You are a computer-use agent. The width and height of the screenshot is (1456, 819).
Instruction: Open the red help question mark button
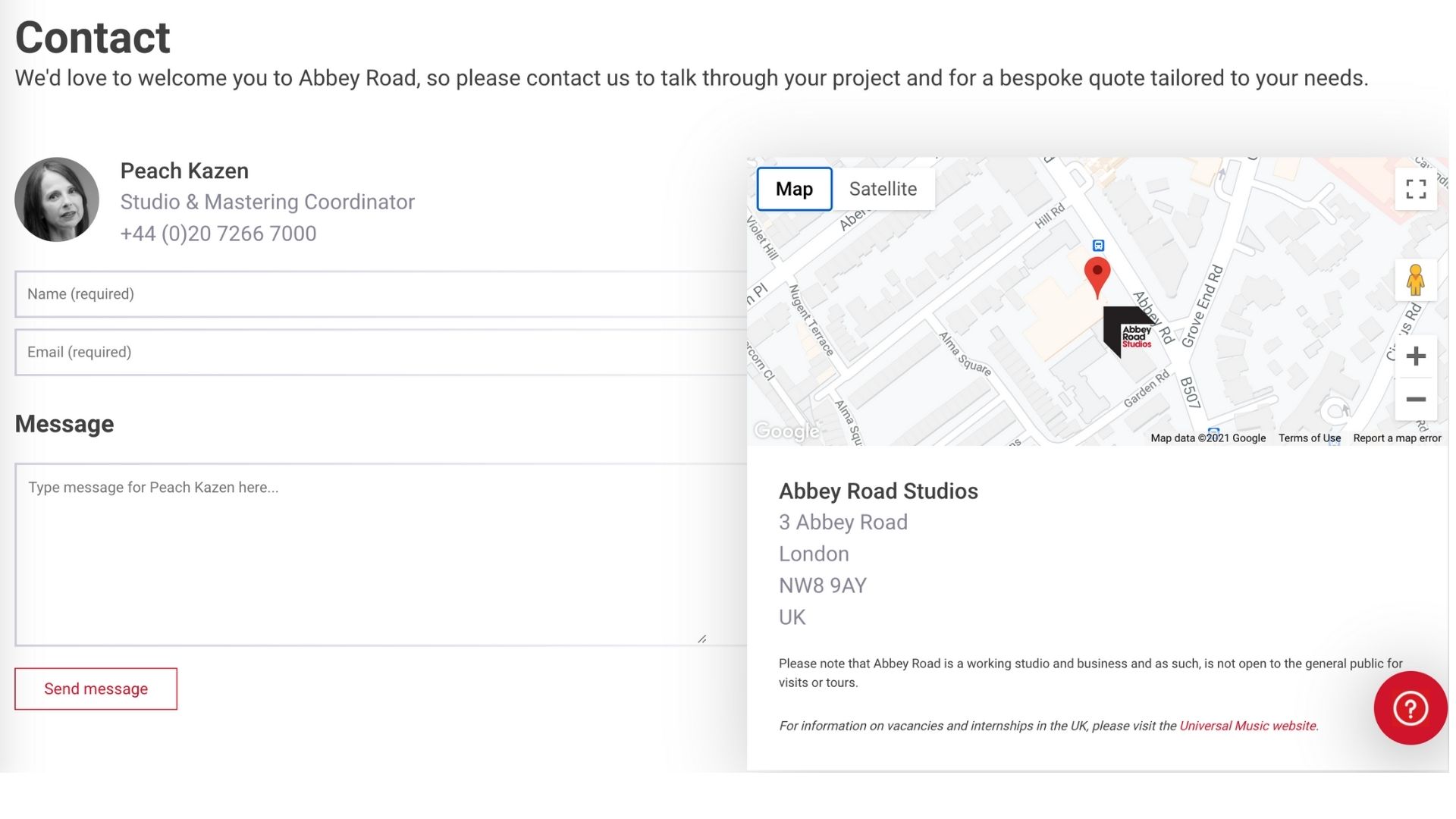[1410, 708]
